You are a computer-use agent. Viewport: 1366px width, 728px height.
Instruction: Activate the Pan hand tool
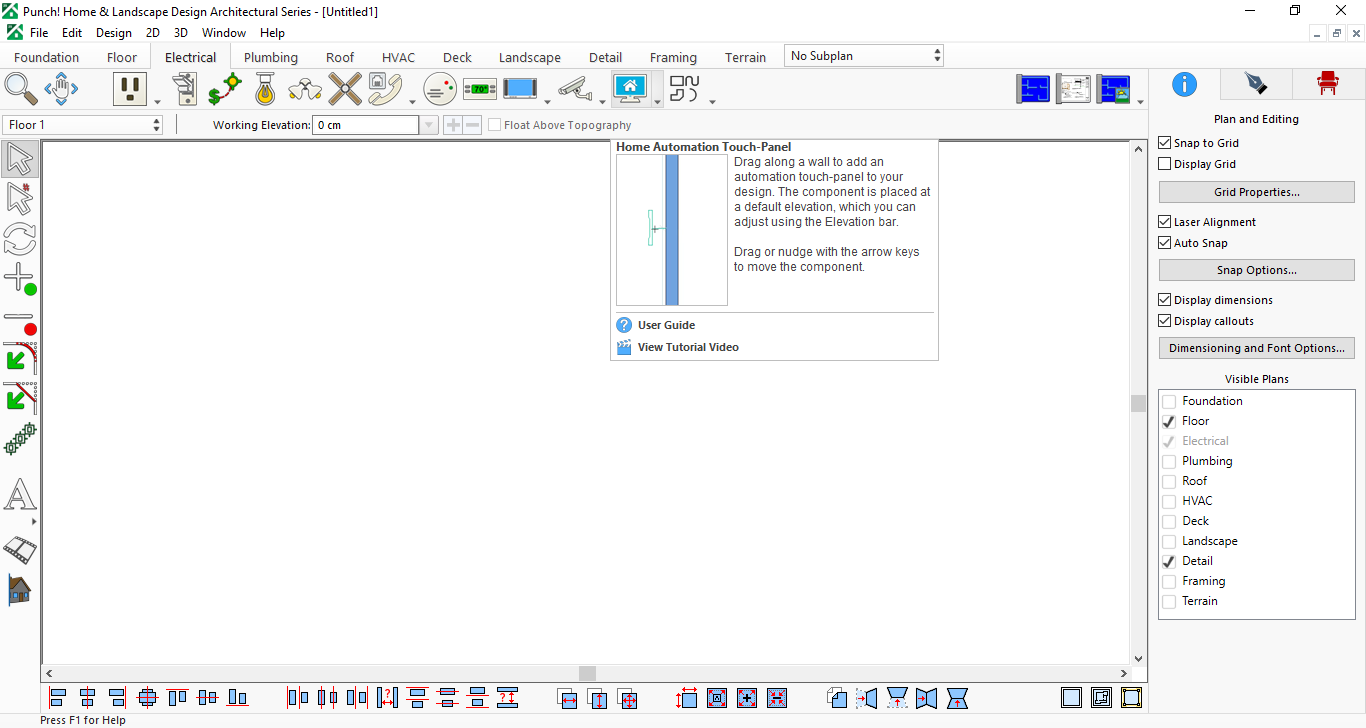62,89
